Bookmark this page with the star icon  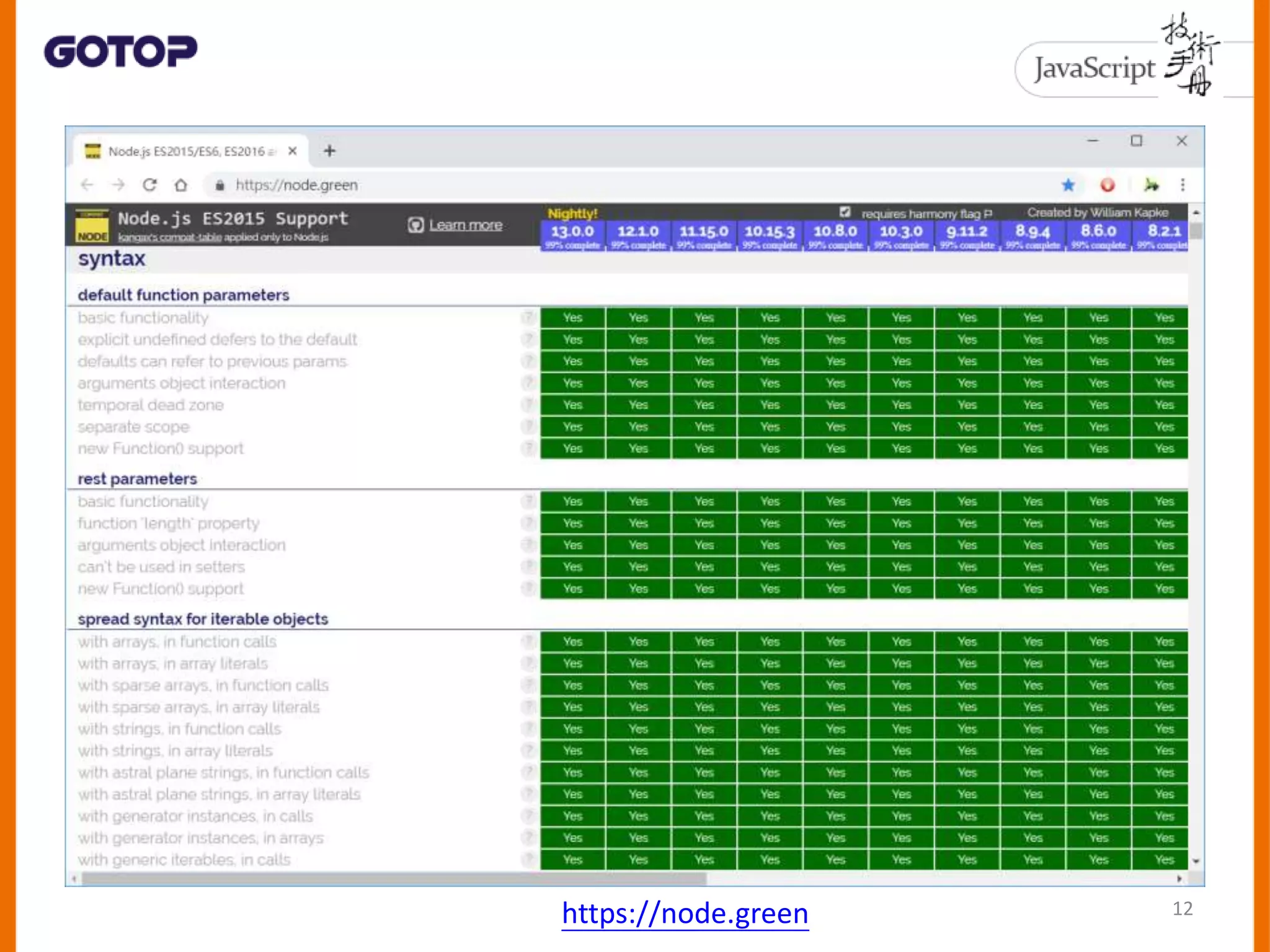pyautogui.click(x=1068, y=185)
